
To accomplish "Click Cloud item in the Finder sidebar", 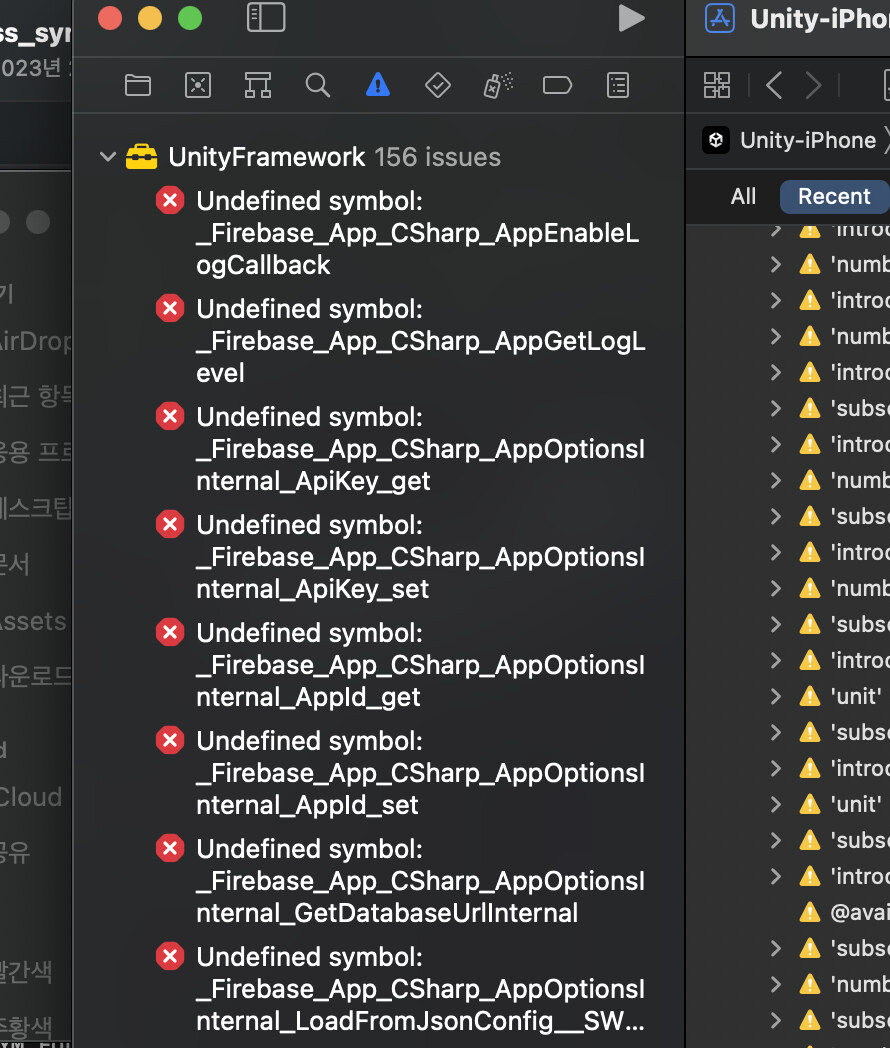I will point(31,797).
